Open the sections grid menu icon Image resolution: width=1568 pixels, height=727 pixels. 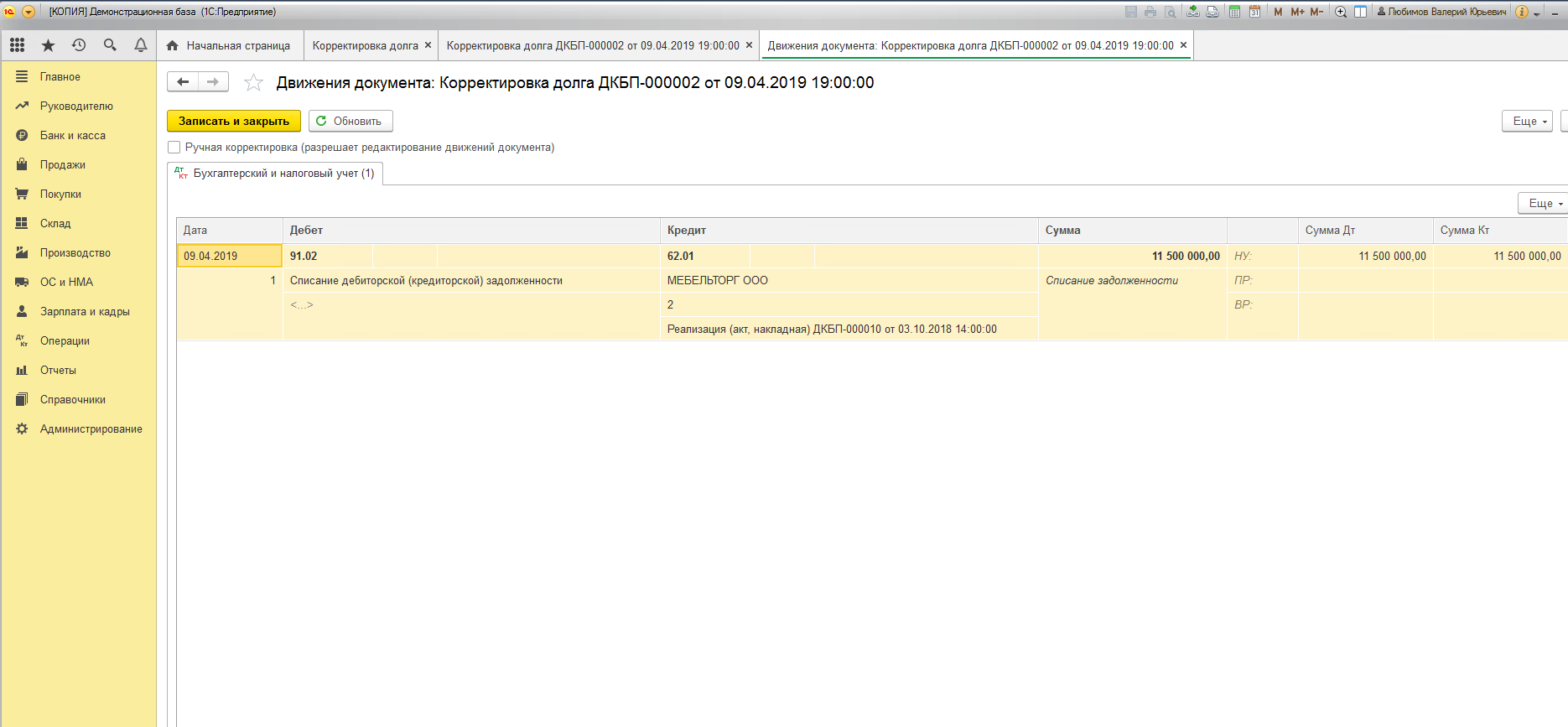17,45
